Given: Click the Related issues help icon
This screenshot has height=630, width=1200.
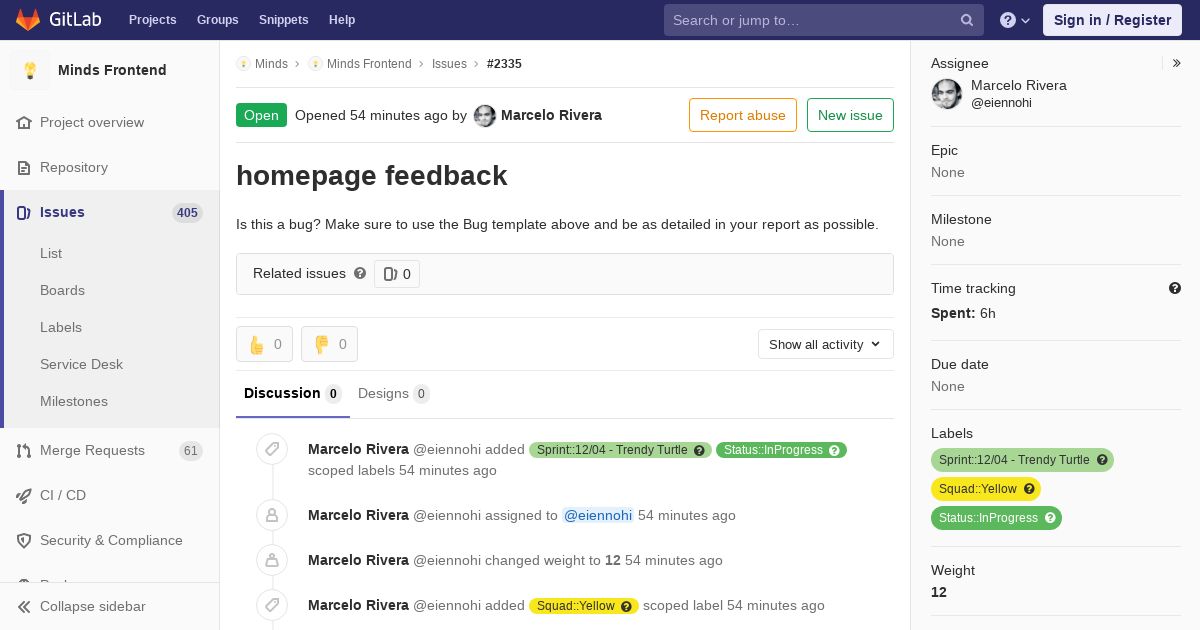Looking at the screenshot, I should tap(360, 273).
